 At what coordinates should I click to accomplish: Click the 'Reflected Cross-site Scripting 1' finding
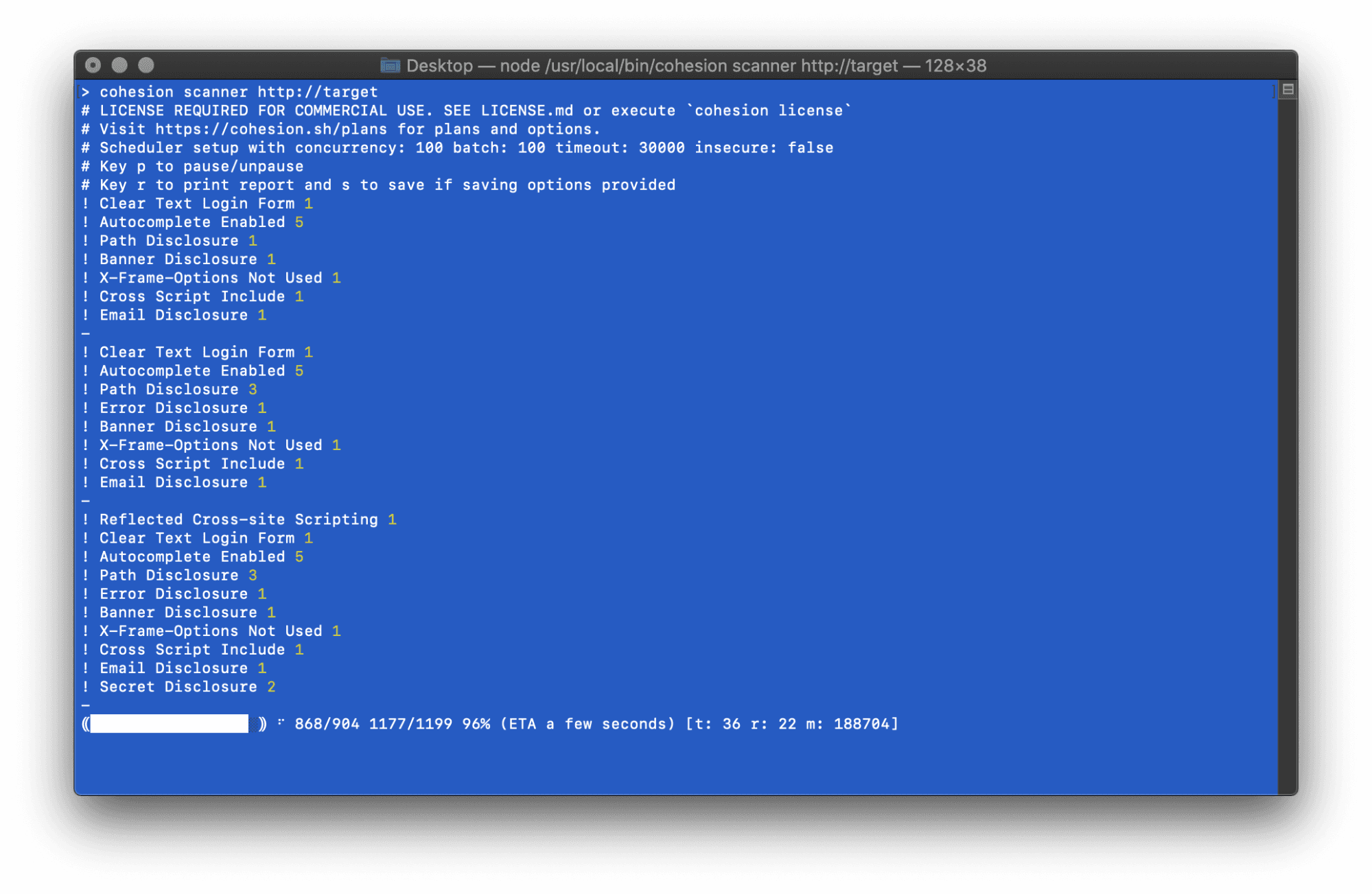tap(239, 519)
